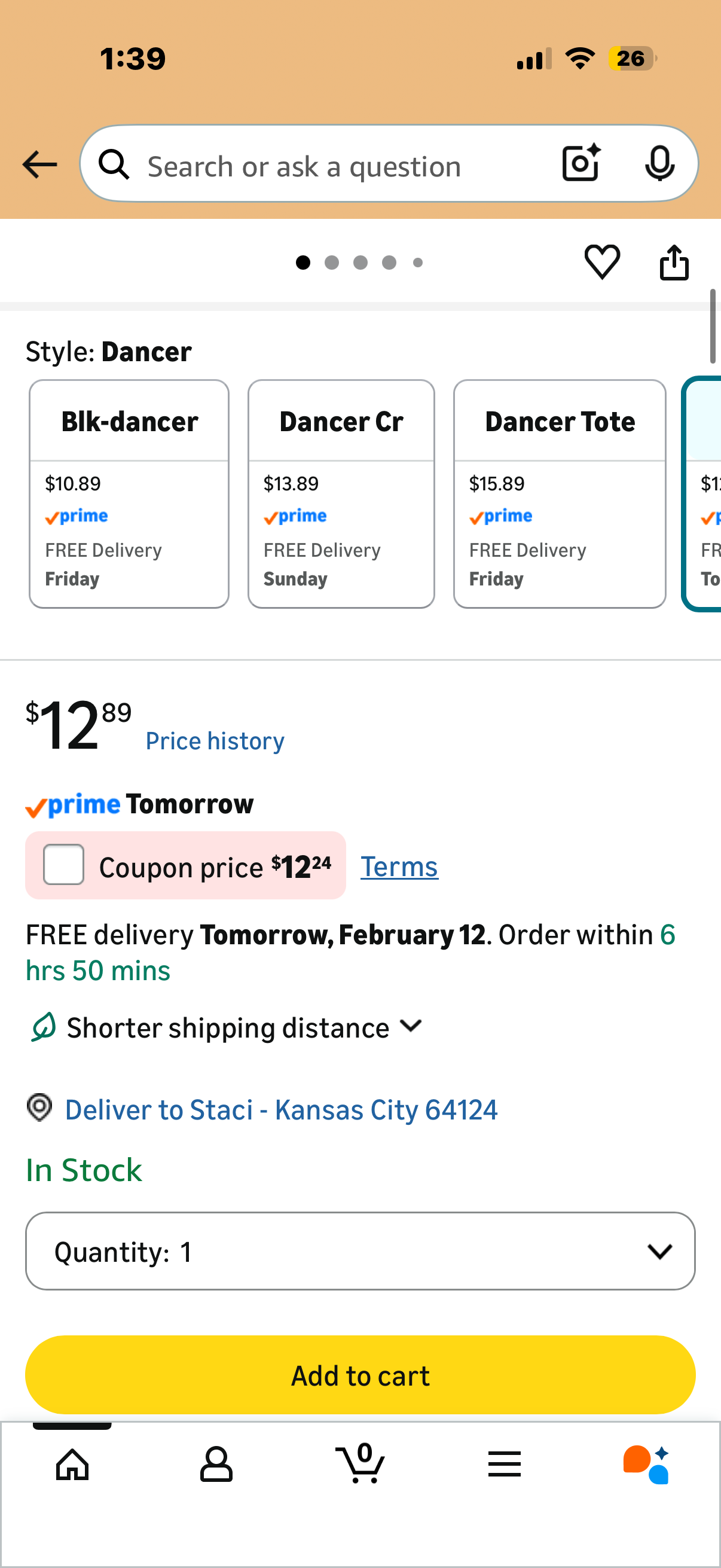The height and width of the screenshot is (1568, 721).
Task: Tap the microphone voice search icon
Action: pyautogui.click(x=659, y=163)
